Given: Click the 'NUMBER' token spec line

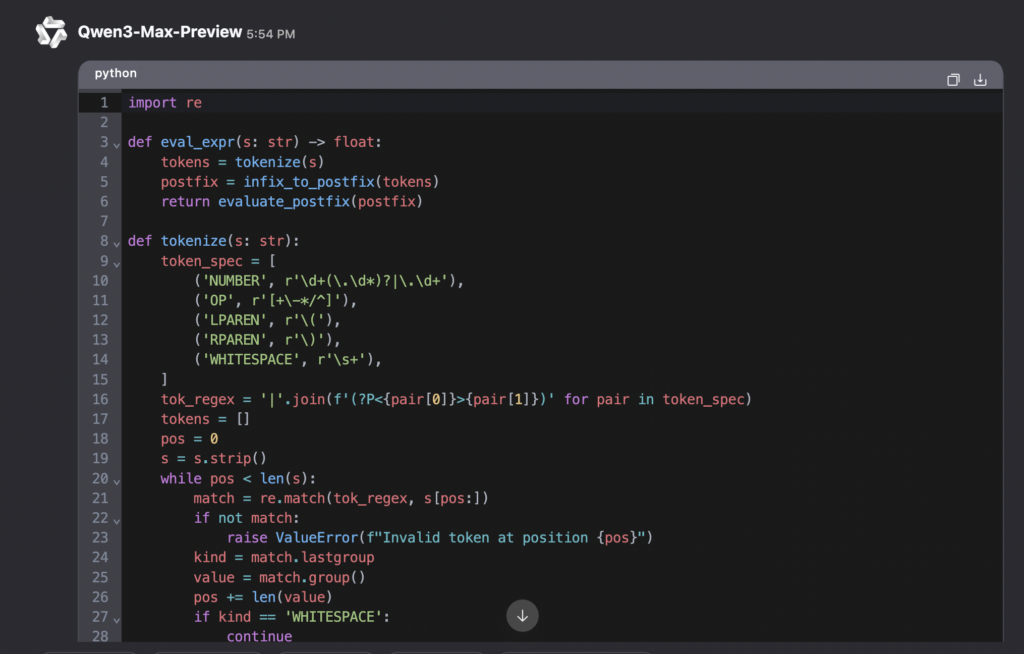Looking at the screenshot, I should (328, 280).
